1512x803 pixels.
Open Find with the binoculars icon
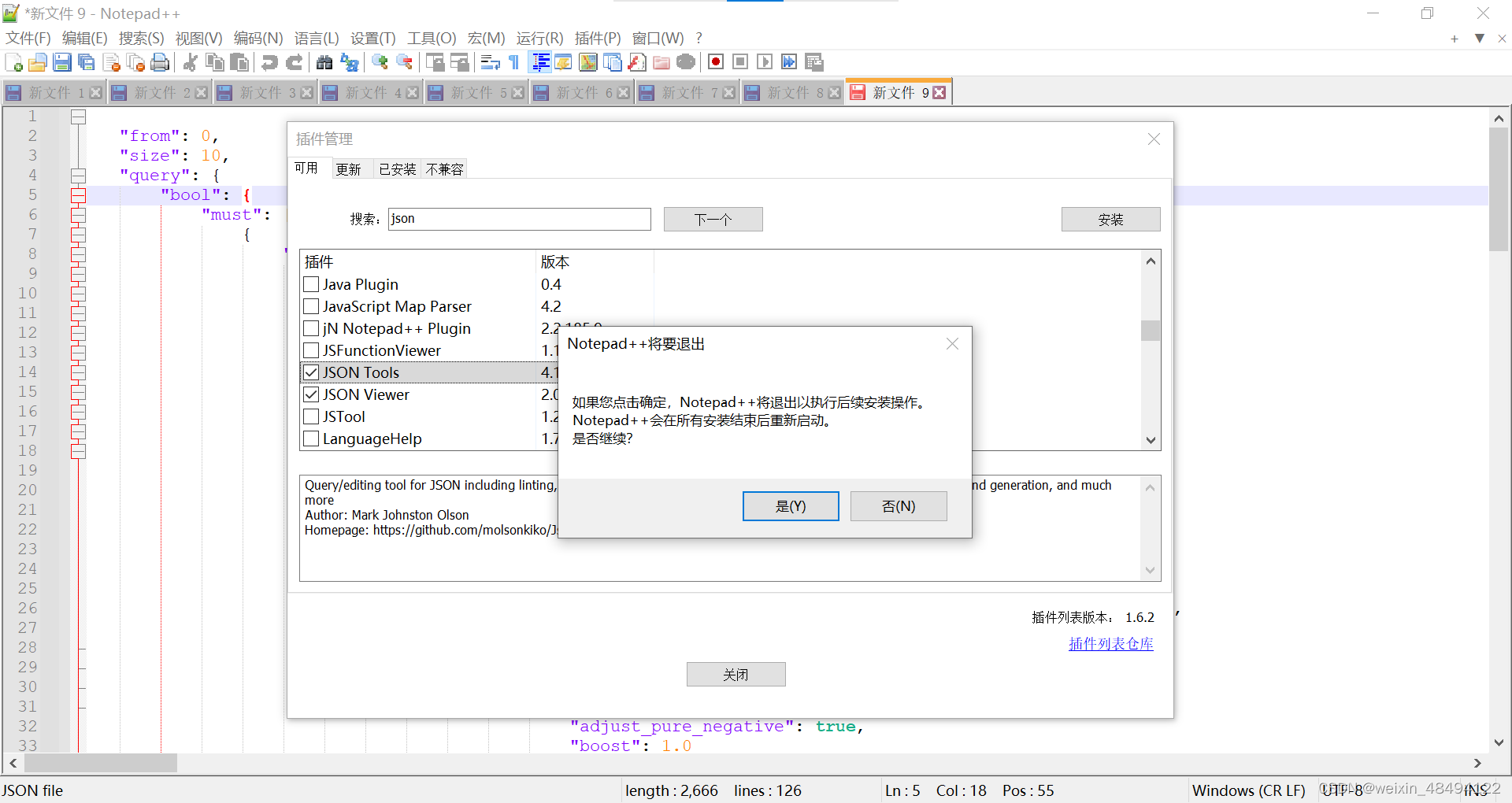click(324, 62)
